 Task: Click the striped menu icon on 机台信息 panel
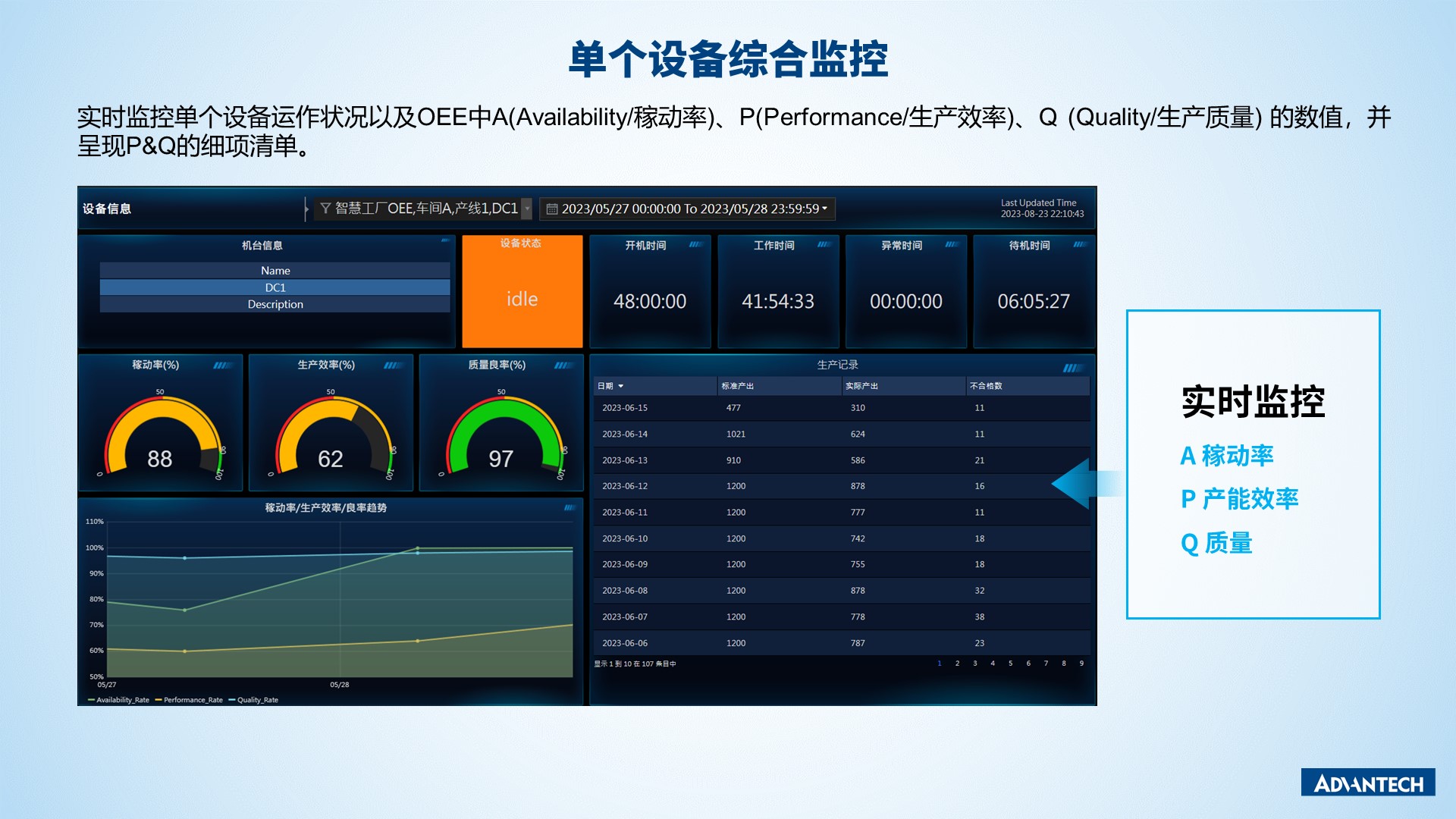(445, 240)
